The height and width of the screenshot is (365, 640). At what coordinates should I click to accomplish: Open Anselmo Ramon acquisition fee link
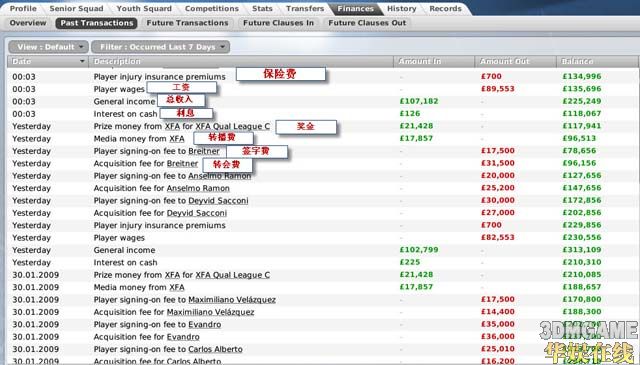(x=198, y=188)
